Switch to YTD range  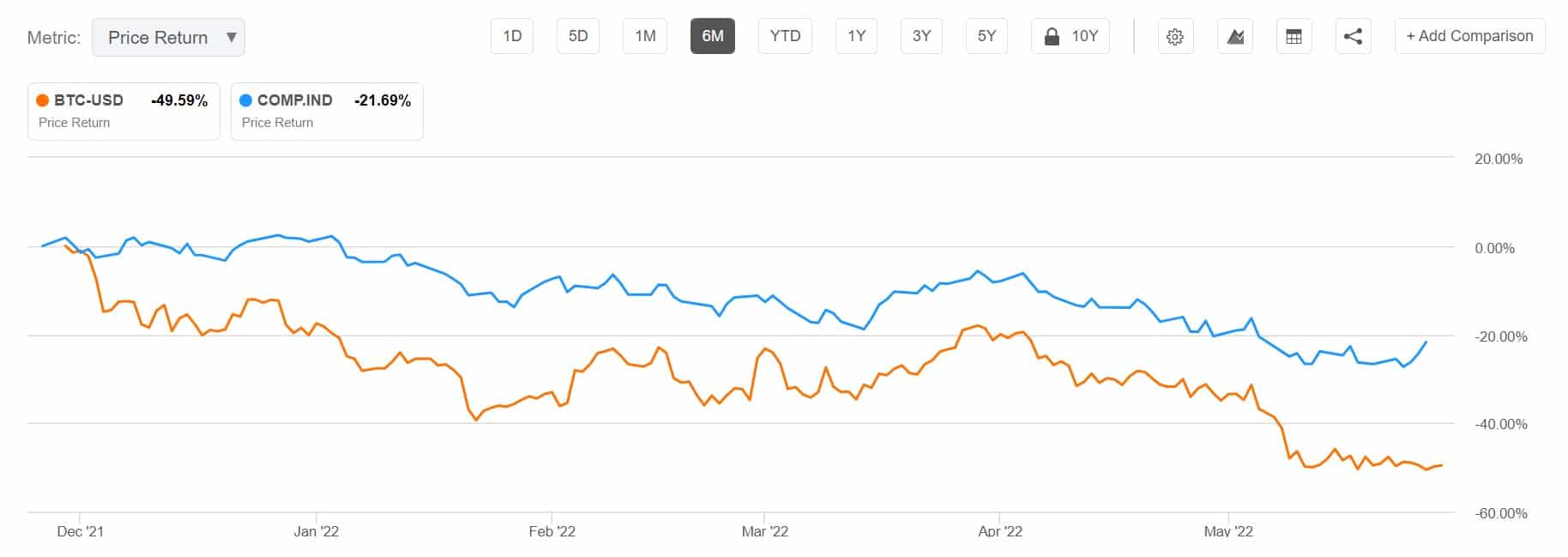pyautogui.click(x=785, y=36)
